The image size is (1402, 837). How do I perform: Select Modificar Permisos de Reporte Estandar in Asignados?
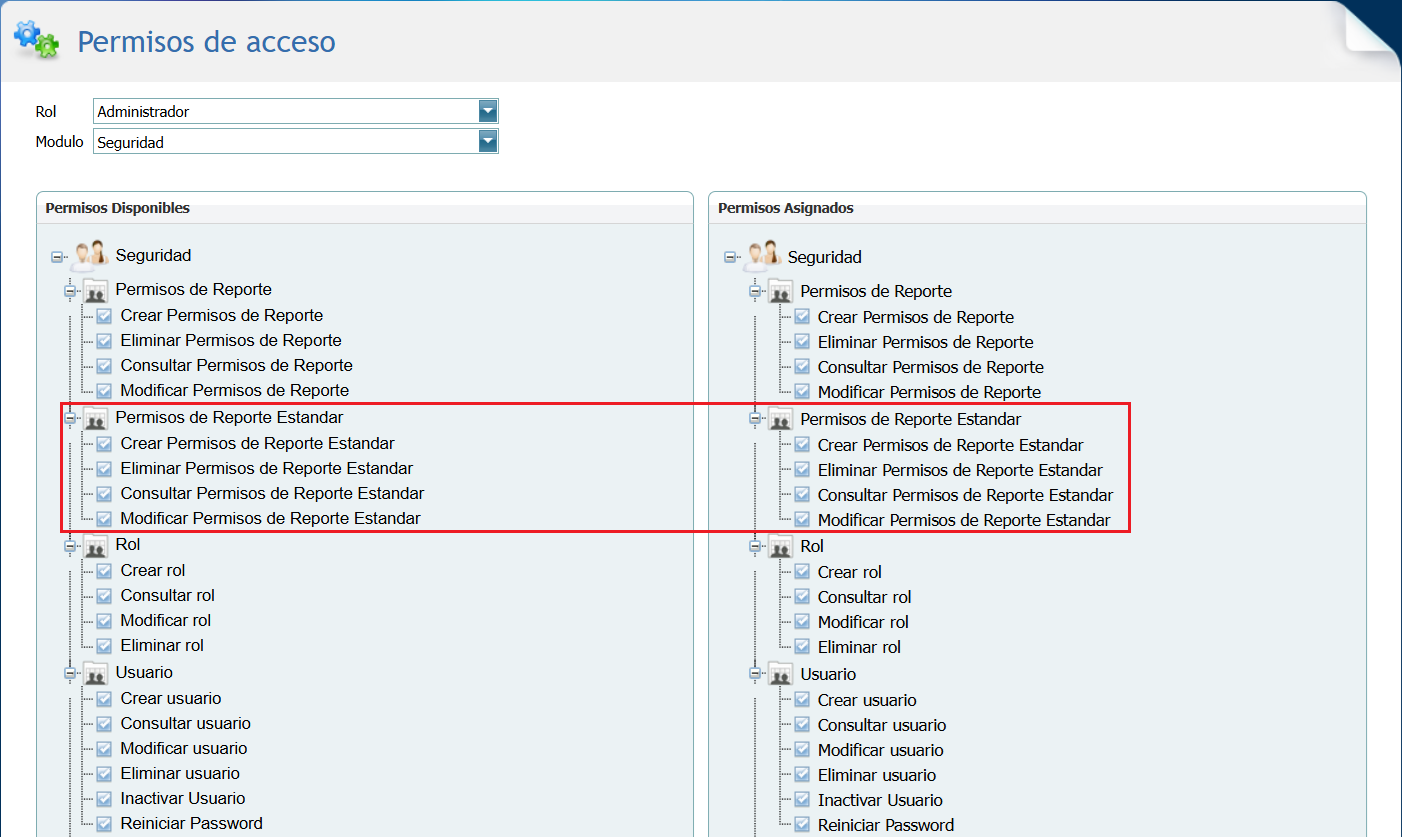tap(963, 520)
